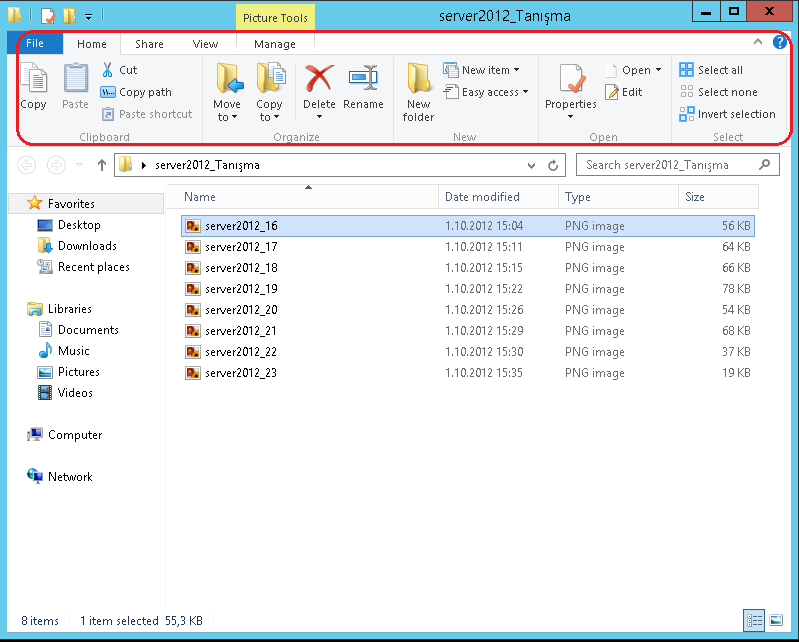Click the red Delete icon
Screen dimensions: 799x642
click(x=319, y=79)
